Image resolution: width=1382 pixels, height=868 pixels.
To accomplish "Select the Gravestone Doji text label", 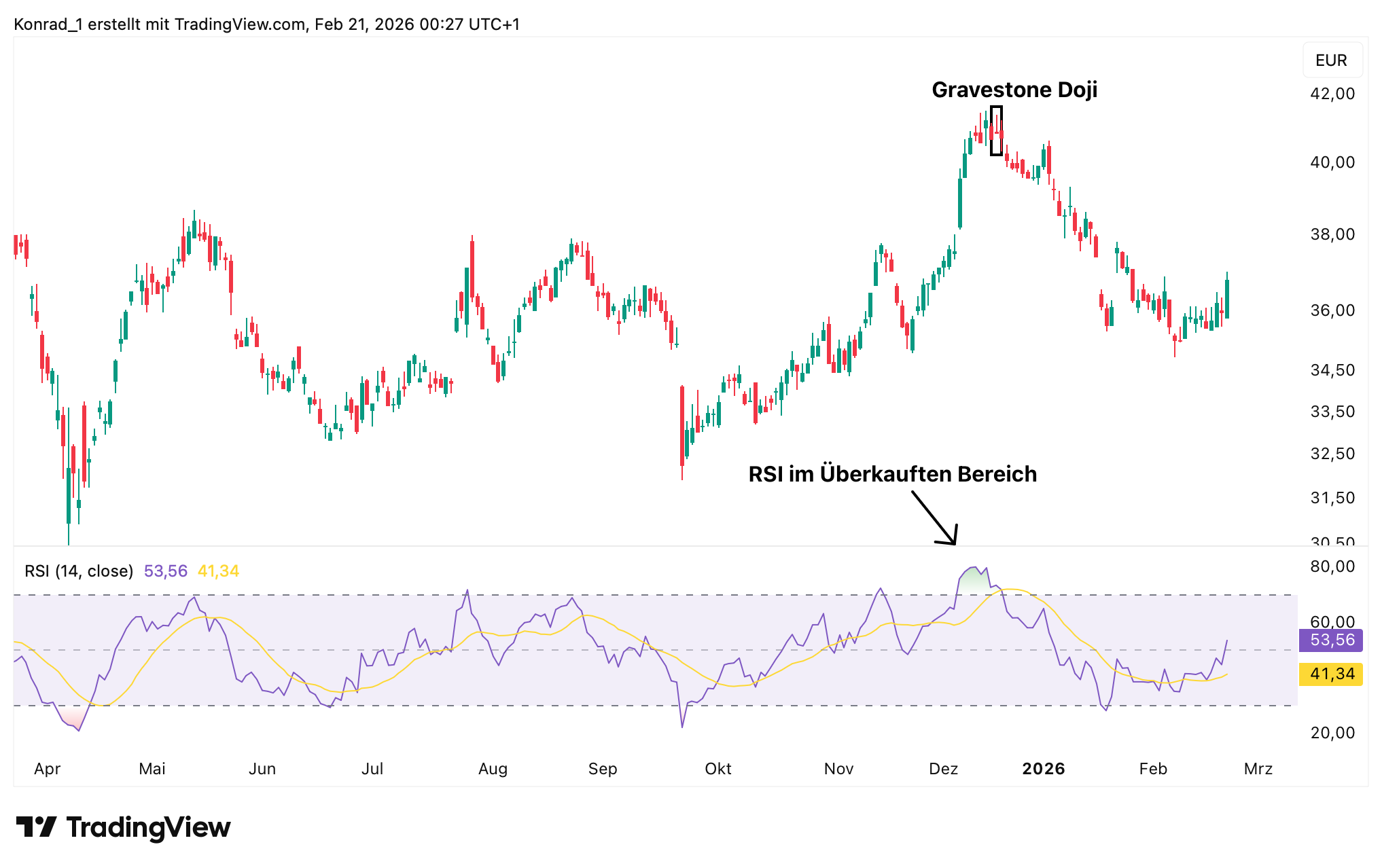I will click(1014, 90).
